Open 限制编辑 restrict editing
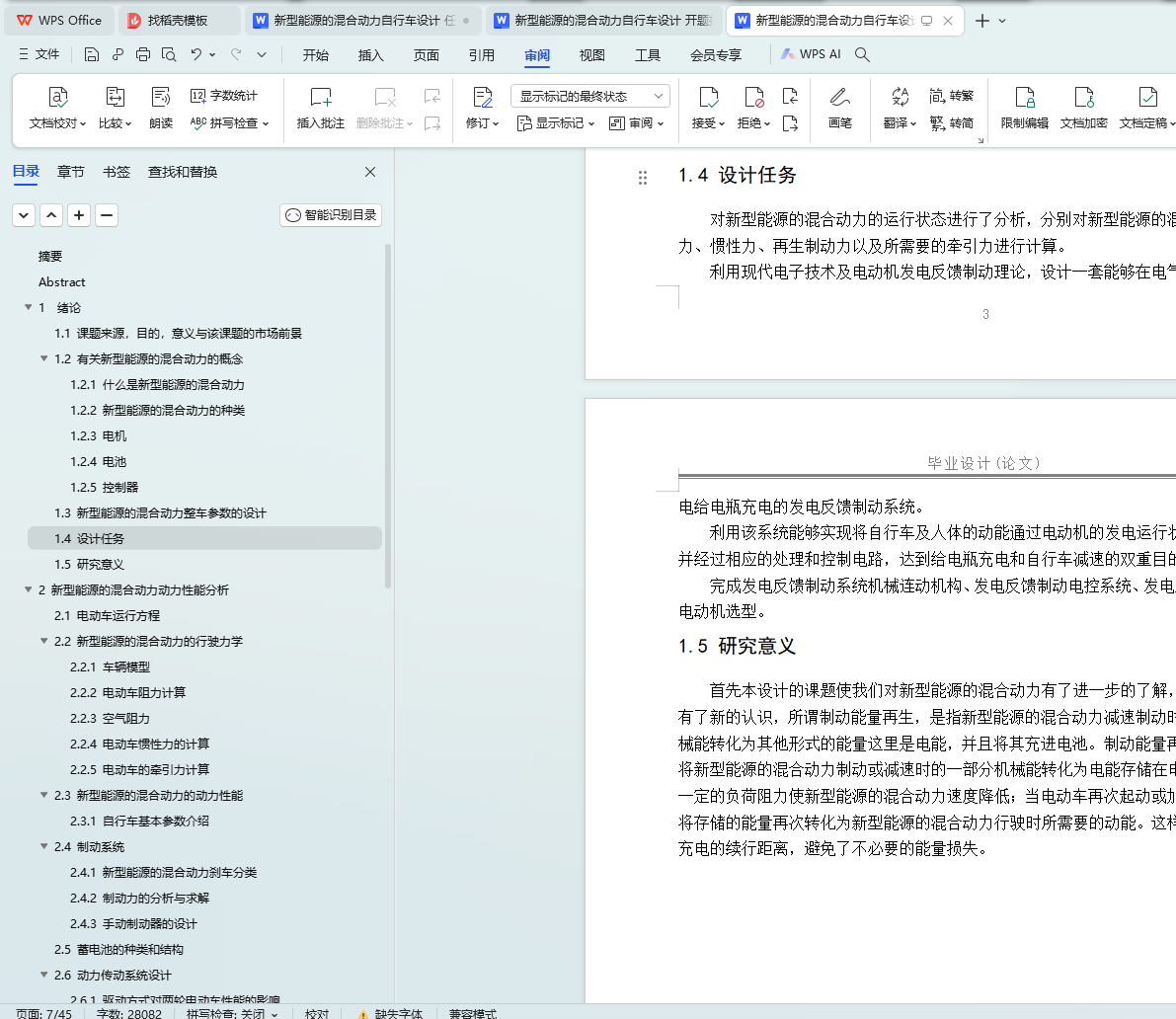The height and width of the screenshot is (1019, 1176). click(1025, 109)
